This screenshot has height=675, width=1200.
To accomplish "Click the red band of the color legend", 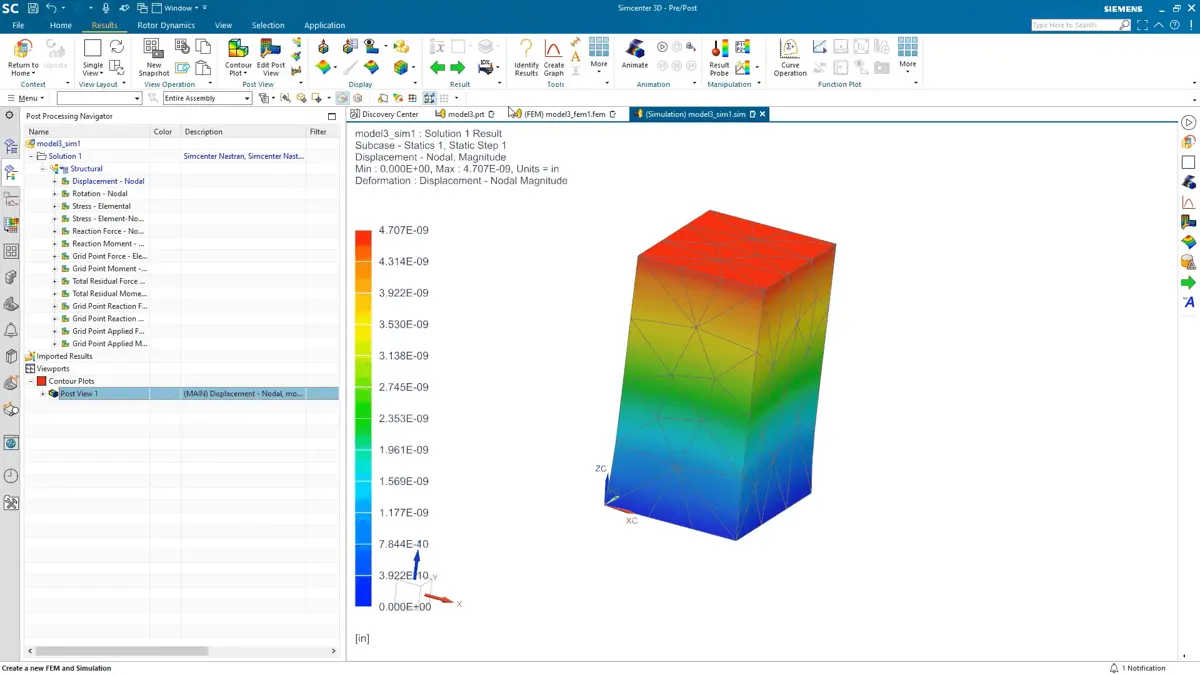I will (363, 245).
